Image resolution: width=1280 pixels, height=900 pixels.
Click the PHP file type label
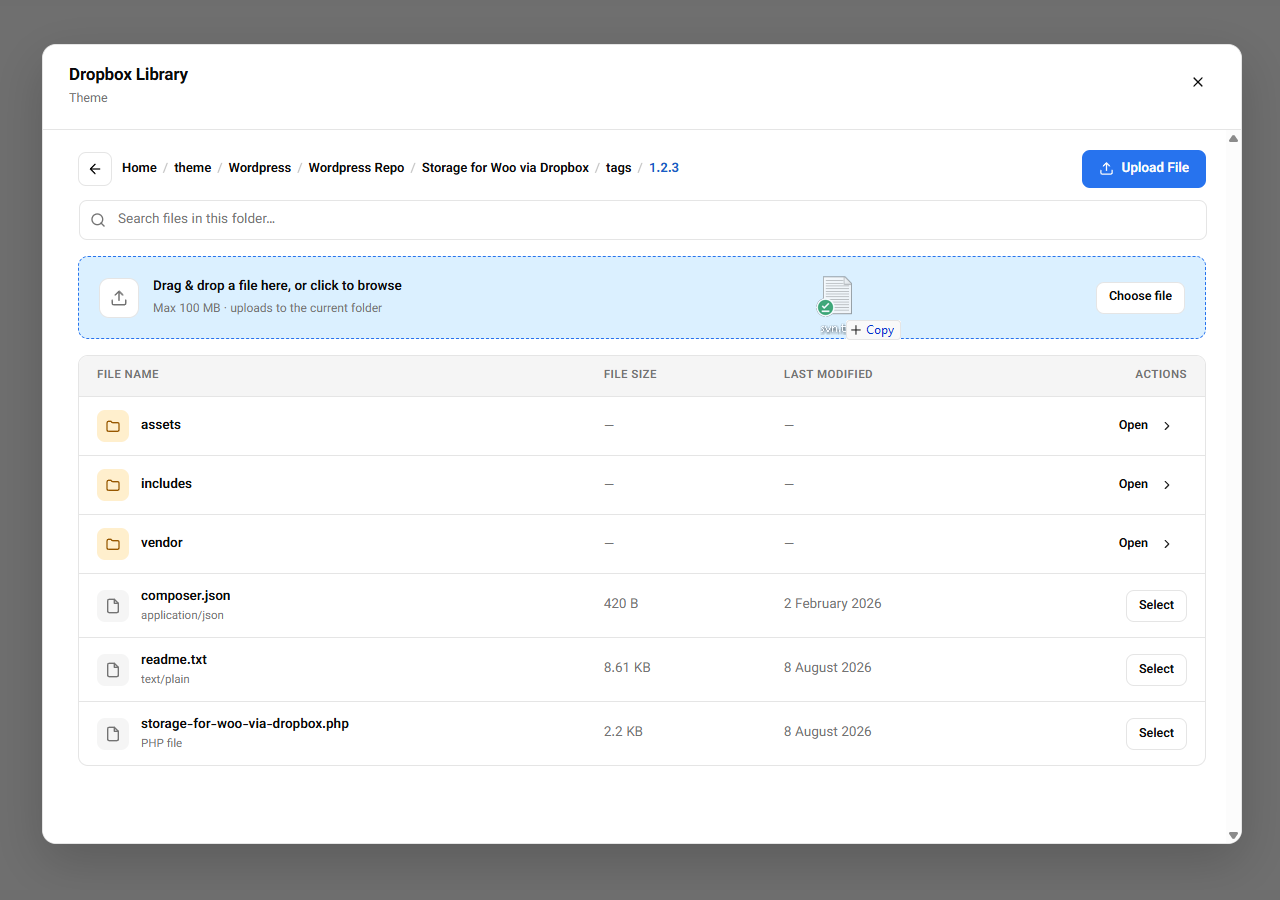click(x=162, y=744)
